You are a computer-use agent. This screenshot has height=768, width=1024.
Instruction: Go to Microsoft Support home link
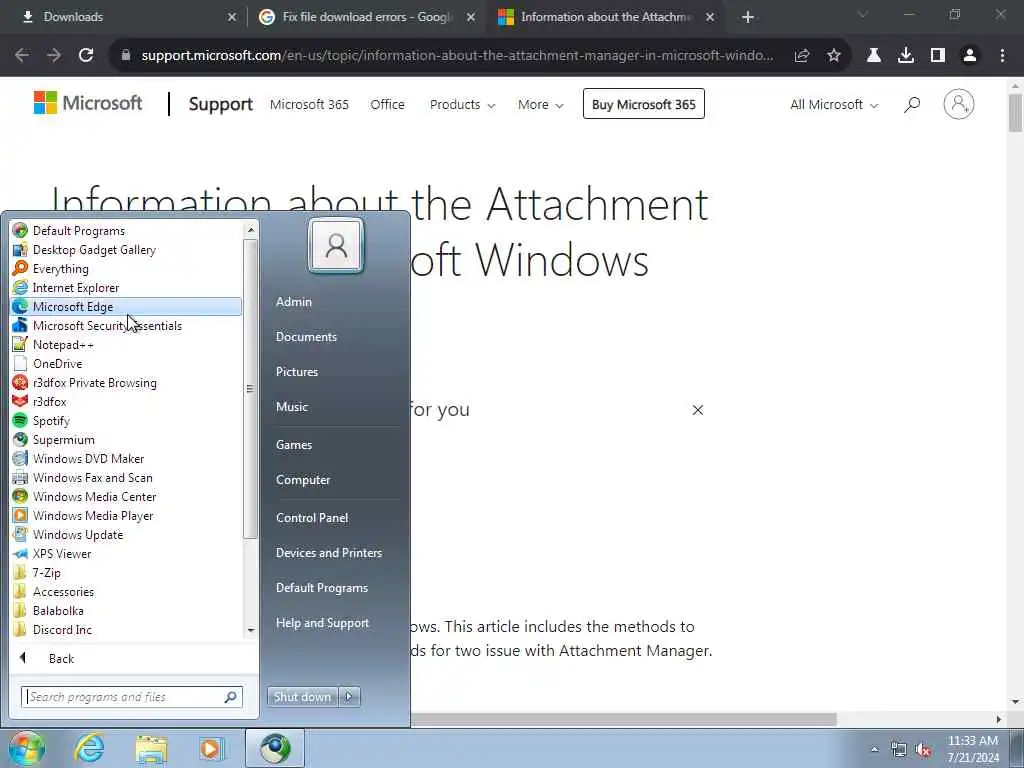coord(221,104)
